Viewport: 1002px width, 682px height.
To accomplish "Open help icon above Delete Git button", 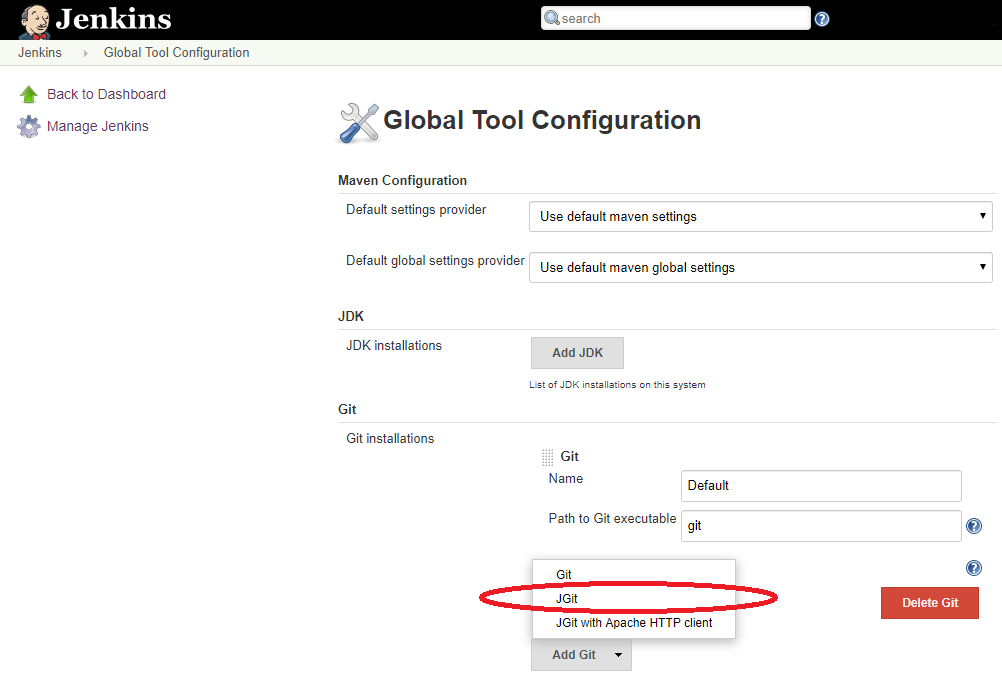I will pos(973,568).
